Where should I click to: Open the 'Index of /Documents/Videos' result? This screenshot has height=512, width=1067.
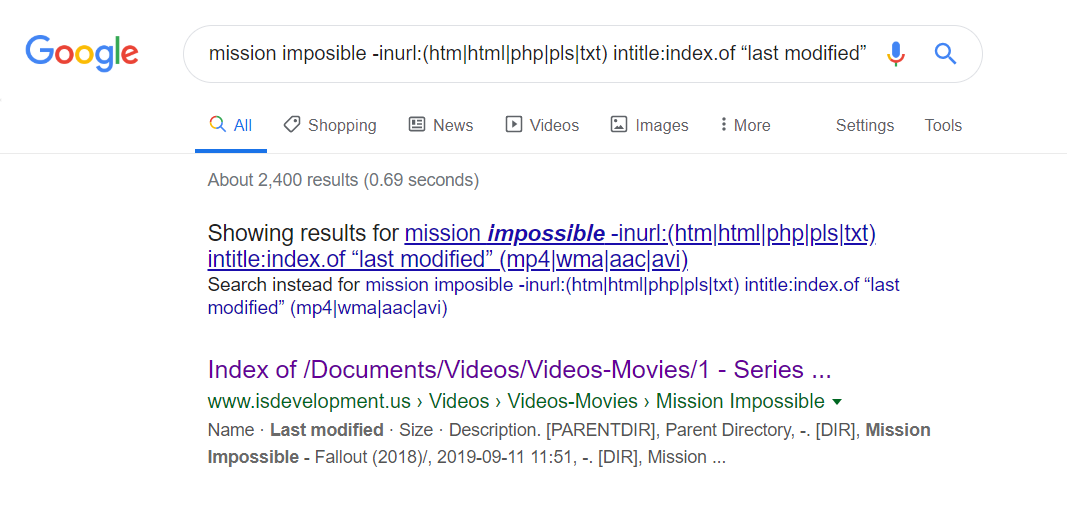519,370
